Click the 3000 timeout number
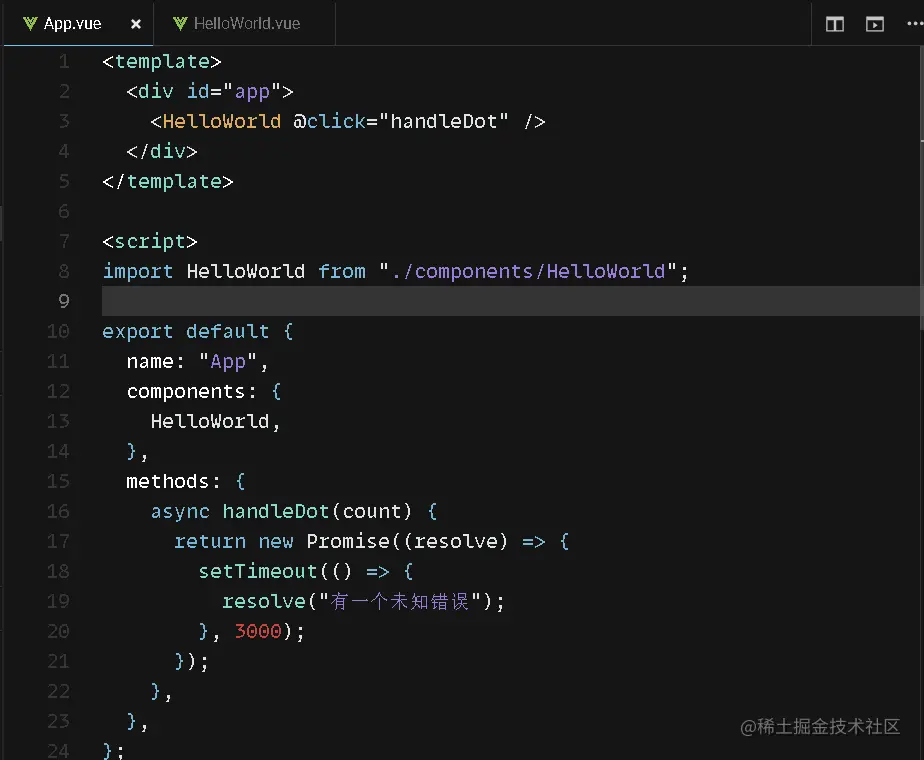 258,631
